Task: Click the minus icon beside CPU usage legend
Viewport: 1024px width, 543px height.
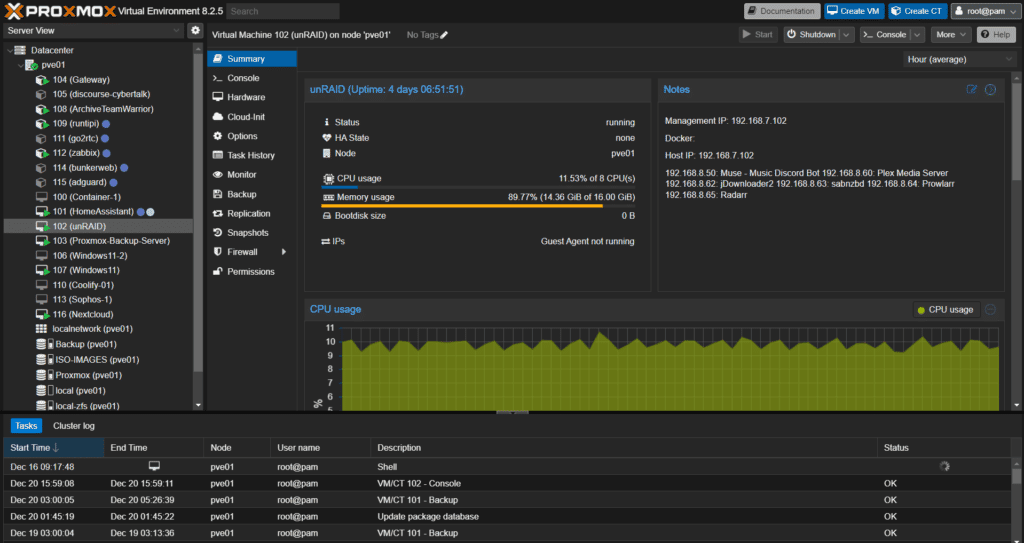Action: [990, 310]
